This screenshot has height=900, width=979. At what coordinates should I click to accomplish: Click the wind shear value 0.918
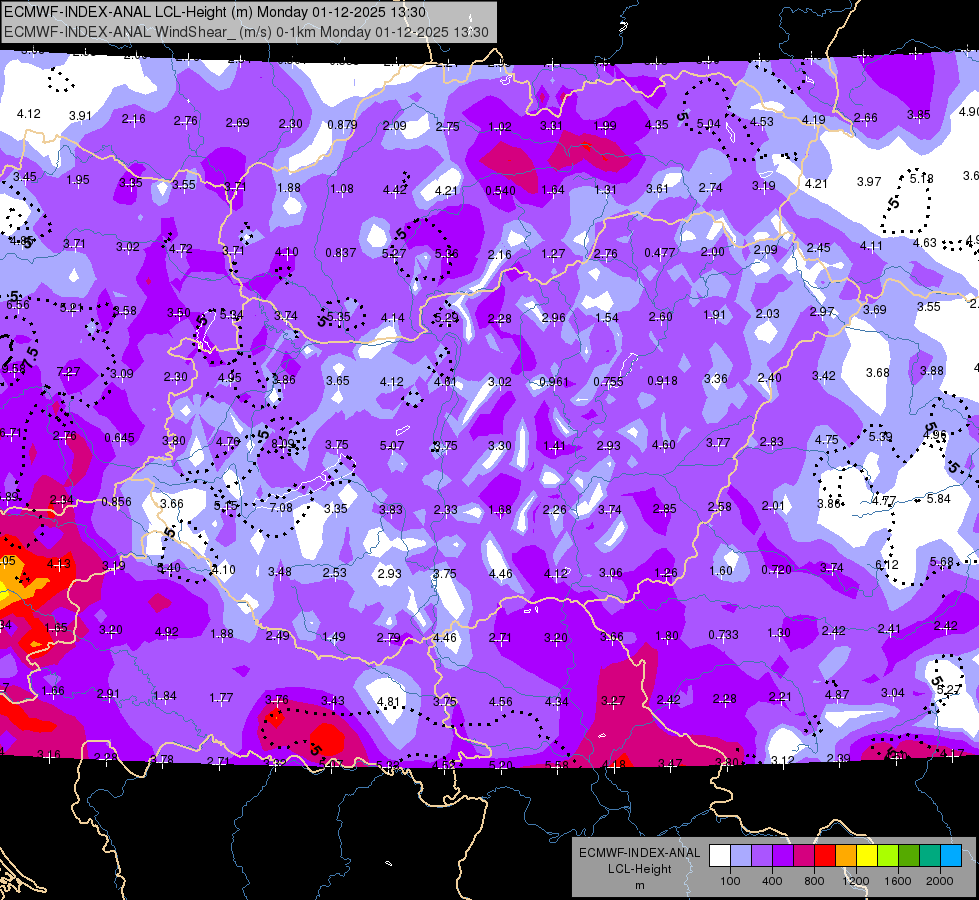(x=662, y=380)
